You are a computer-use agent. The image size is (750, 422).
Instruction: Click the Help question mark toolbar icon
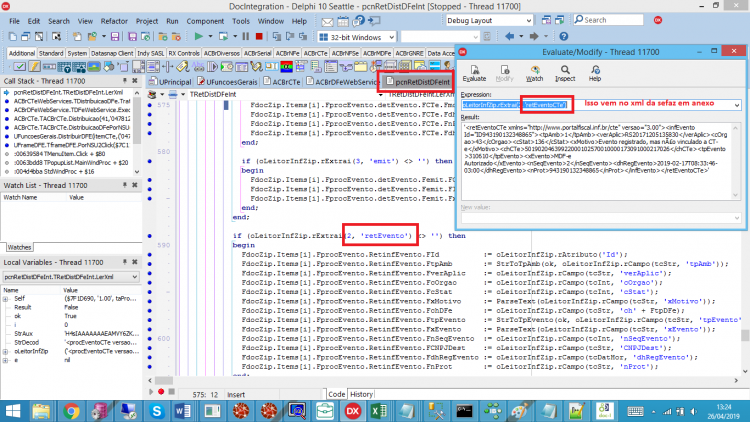(x=563, y=36)
